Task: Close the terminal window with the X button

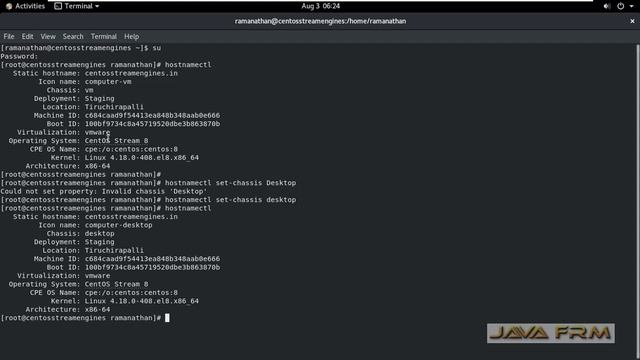Action: coord(632,21)
